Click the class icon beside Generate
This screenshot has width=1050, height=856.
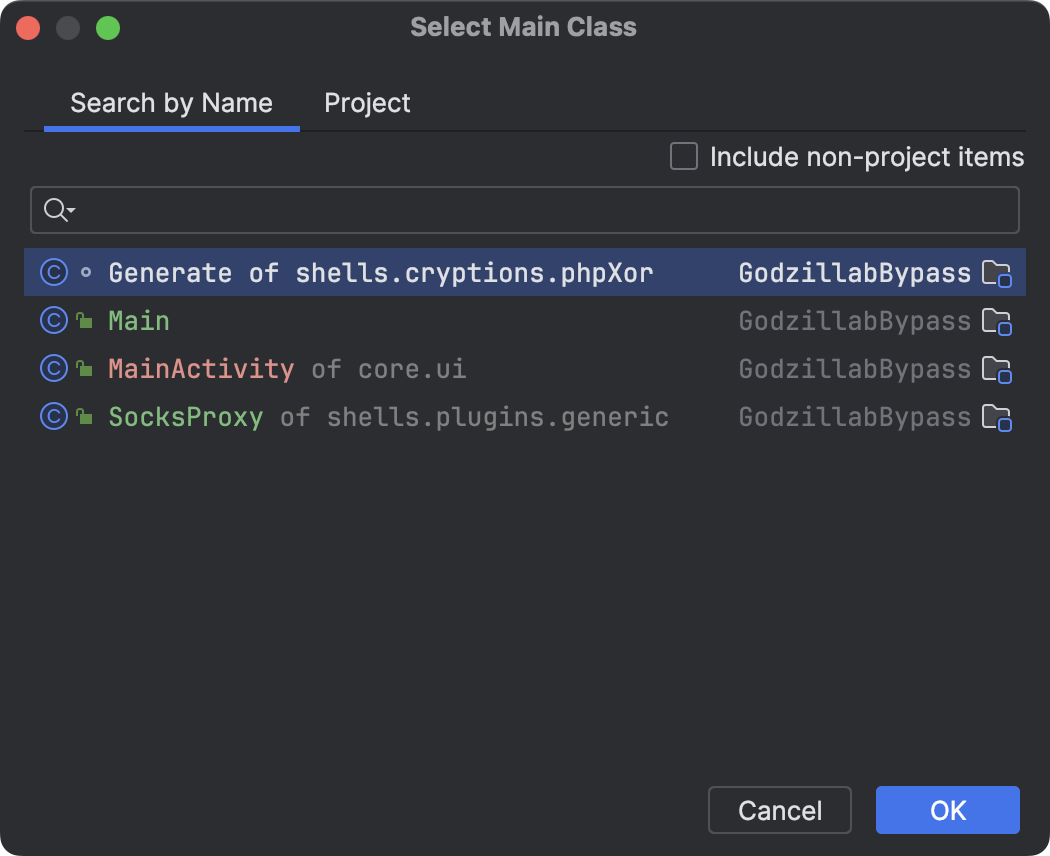point(53,272)
